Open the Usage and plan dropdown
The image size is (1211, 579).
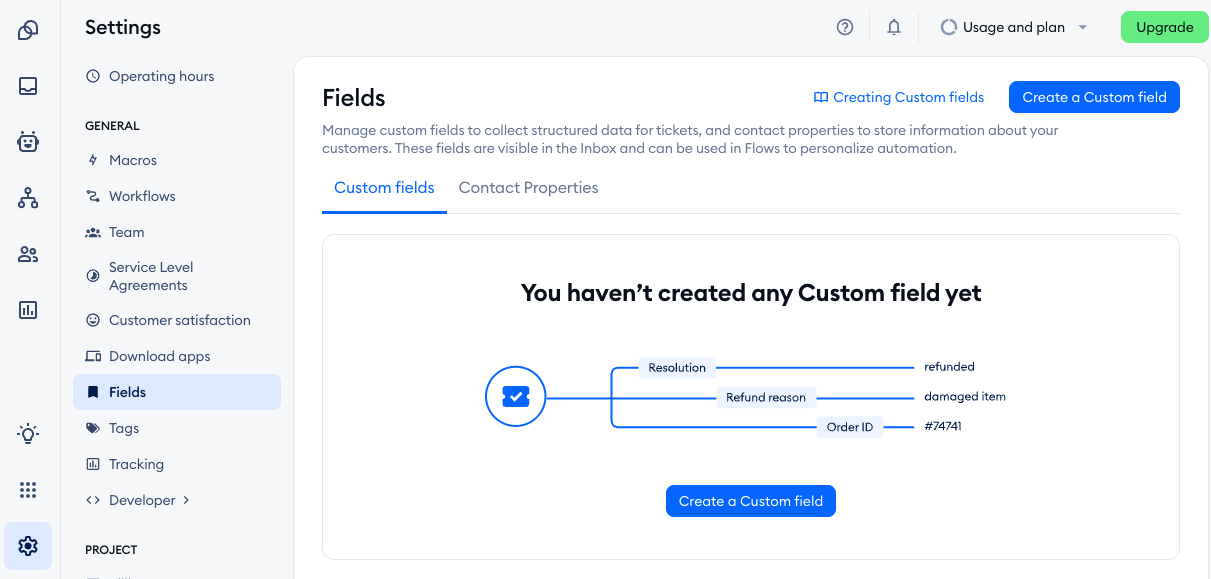click(x=1014, y=28)
